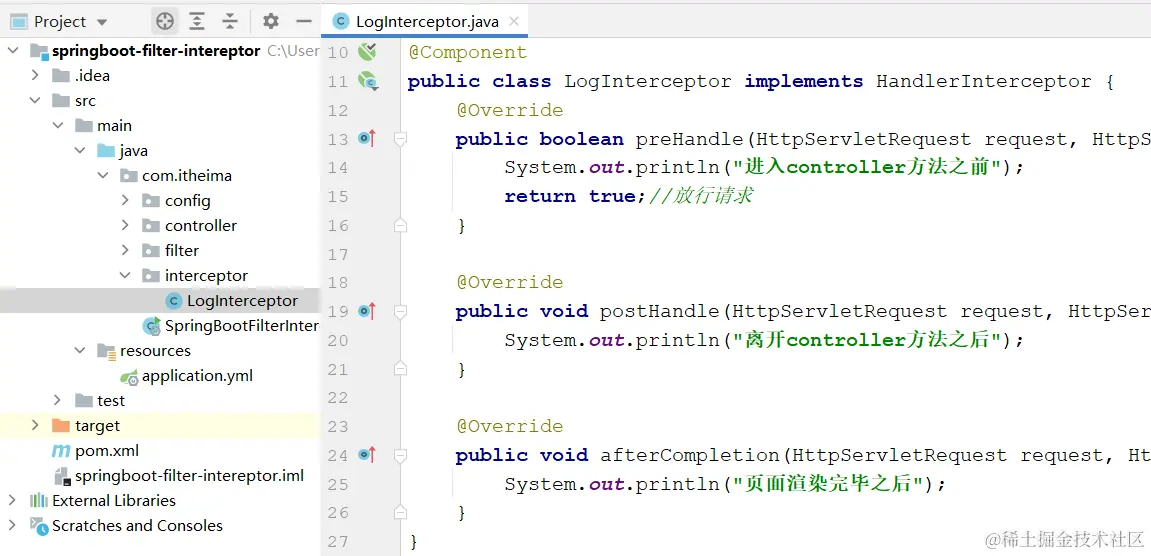Click the application.yml Spring config icon
Image resolution: width=1151 pixels, height=556 pixels.
[x=130, y=377]
